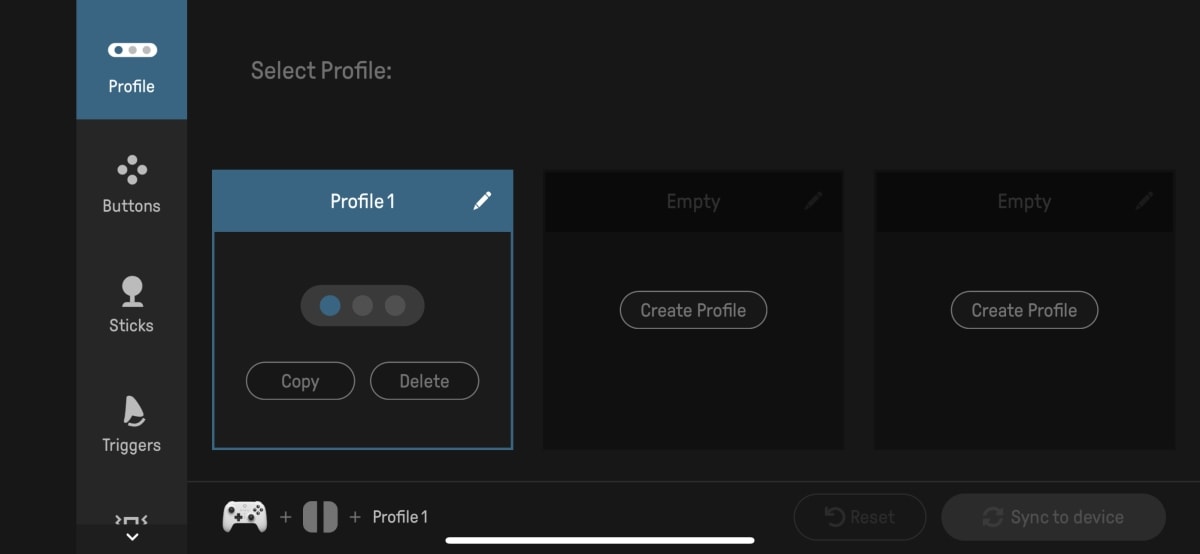This screenshot has width=1200, height=554.
Task: Open the Profile tab in sidebar
Action: pos(131,62)
